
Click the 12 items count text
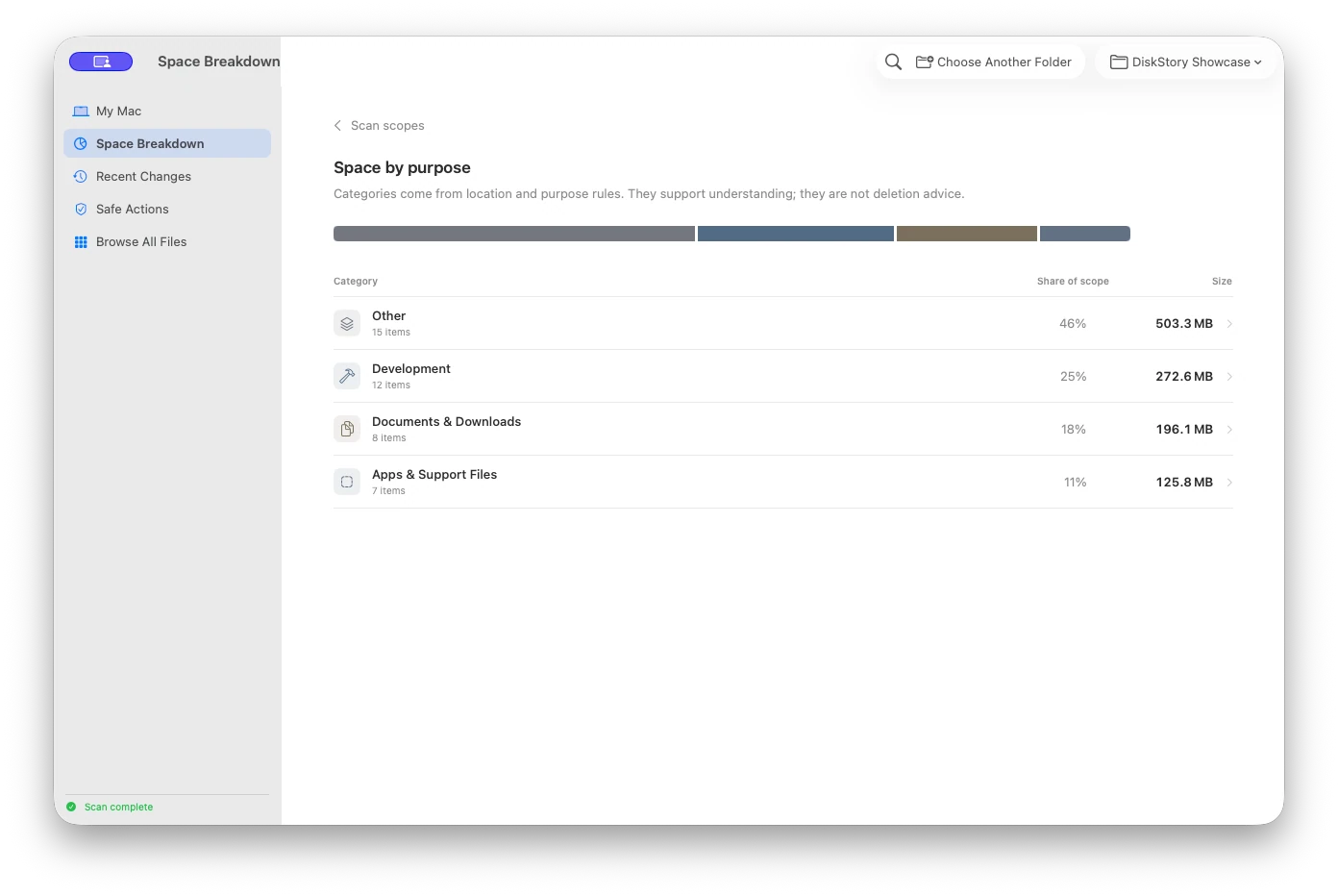[391, 386]
